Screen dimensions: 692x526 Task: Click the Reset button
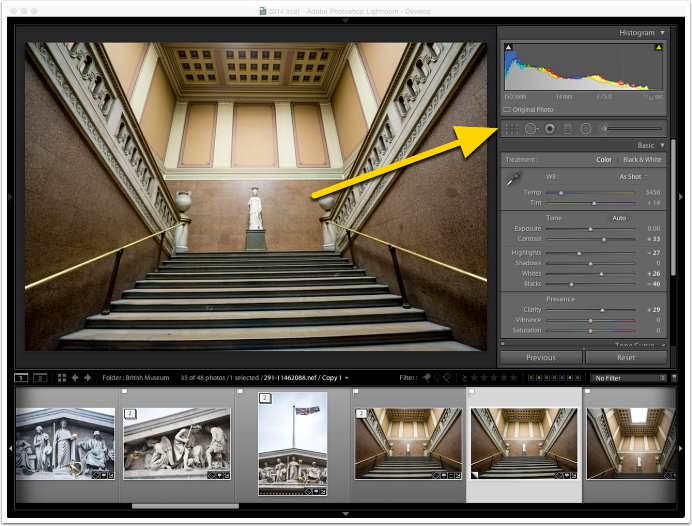626,357
